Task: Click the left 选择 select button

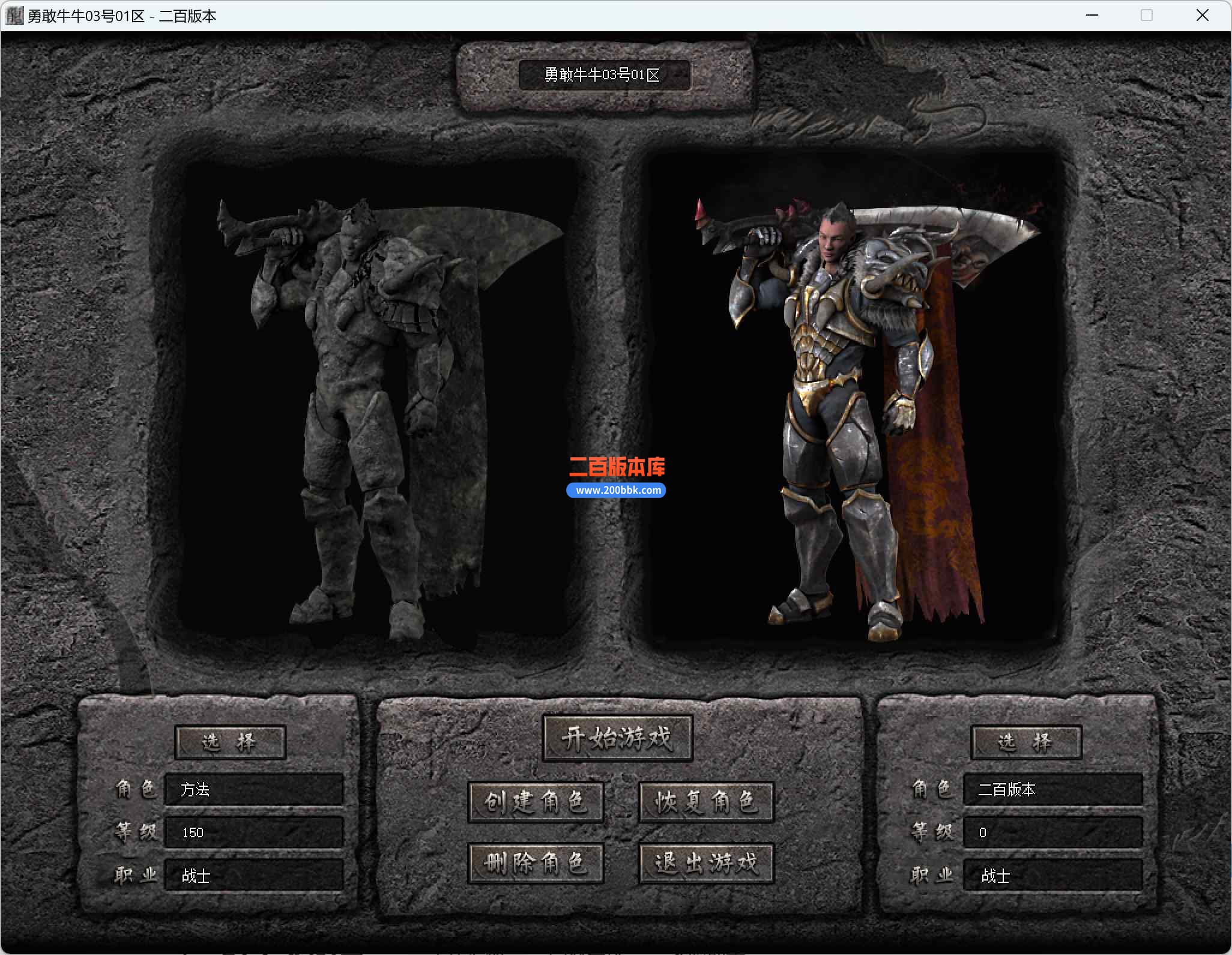Action: [x=230, y=742]
